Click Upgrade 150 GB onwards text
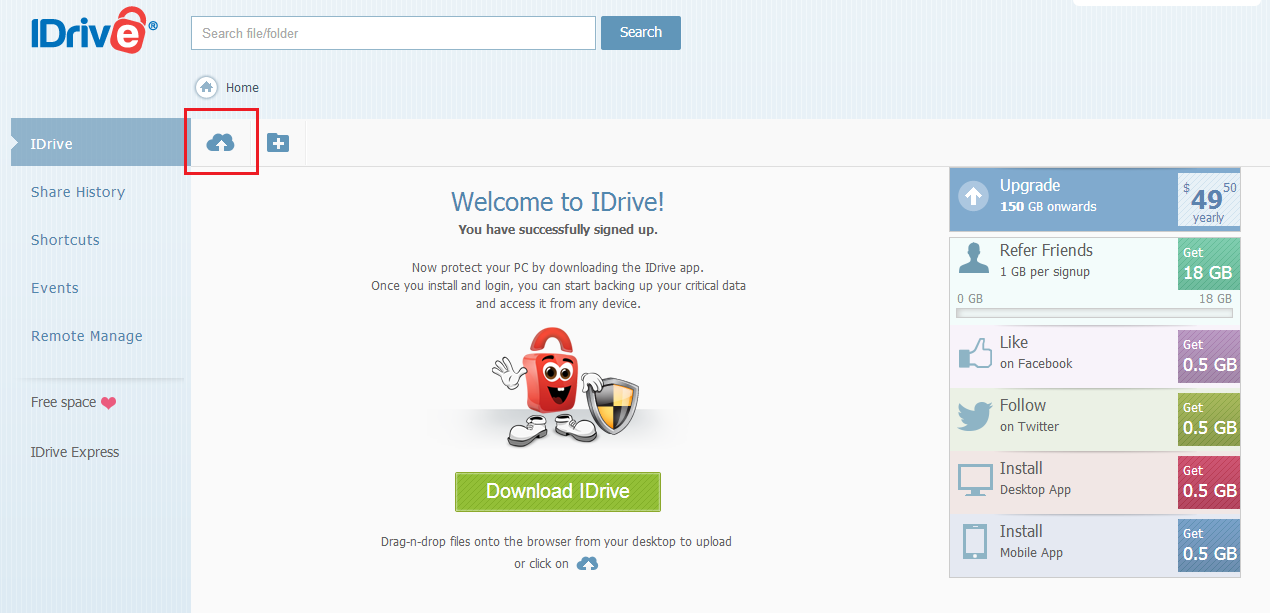Screen dimensions: 1270x613 click(1048, 196)
